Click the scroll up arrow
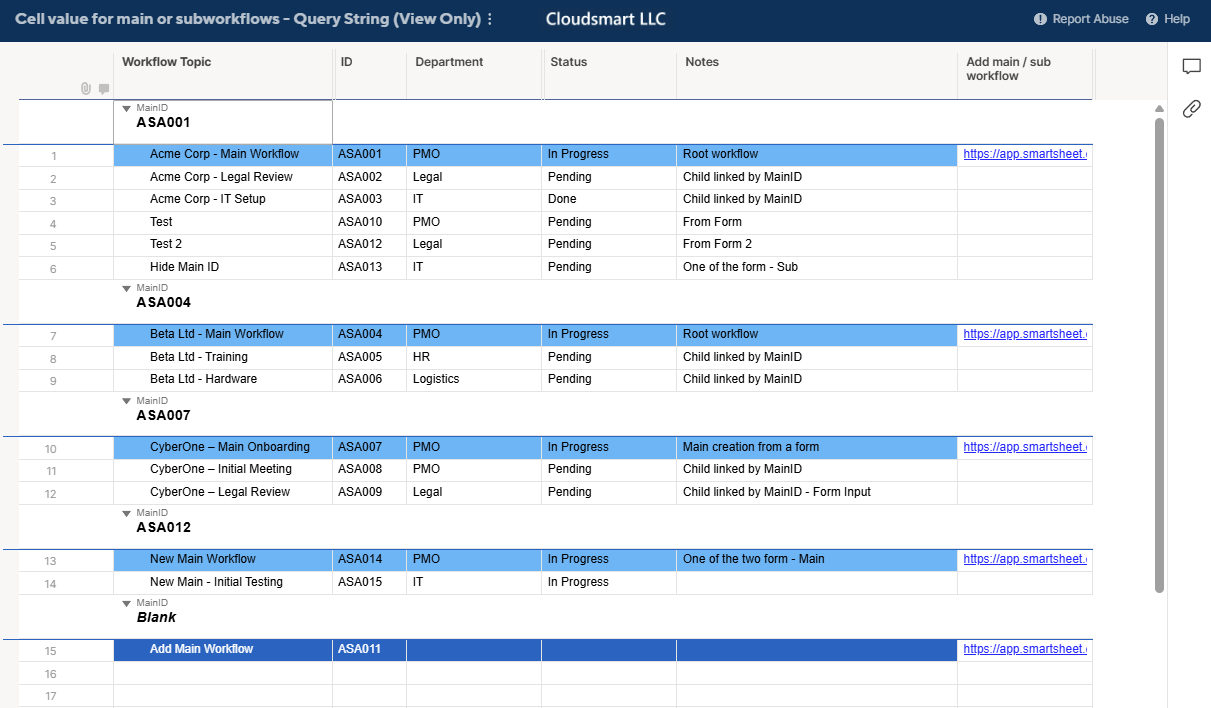1211x708 pixels. click(x=1159, y=108)
